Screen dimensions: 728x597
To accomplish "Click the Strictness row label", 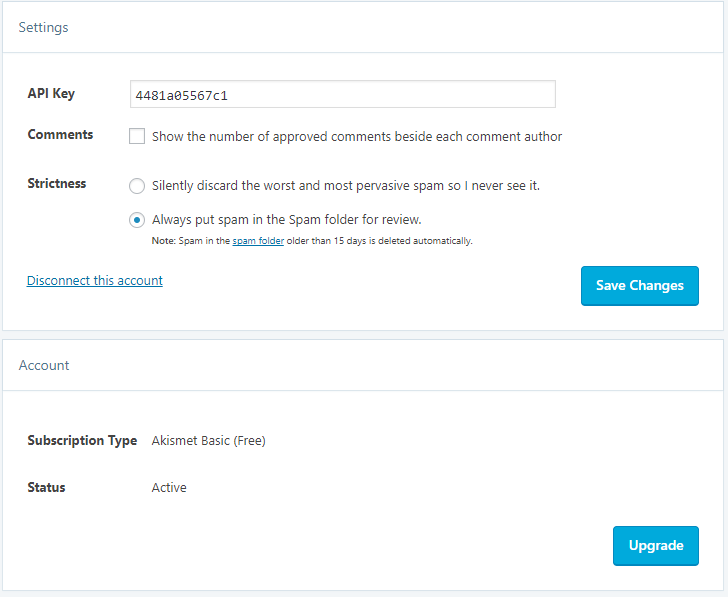I will [x=57, y=183].
